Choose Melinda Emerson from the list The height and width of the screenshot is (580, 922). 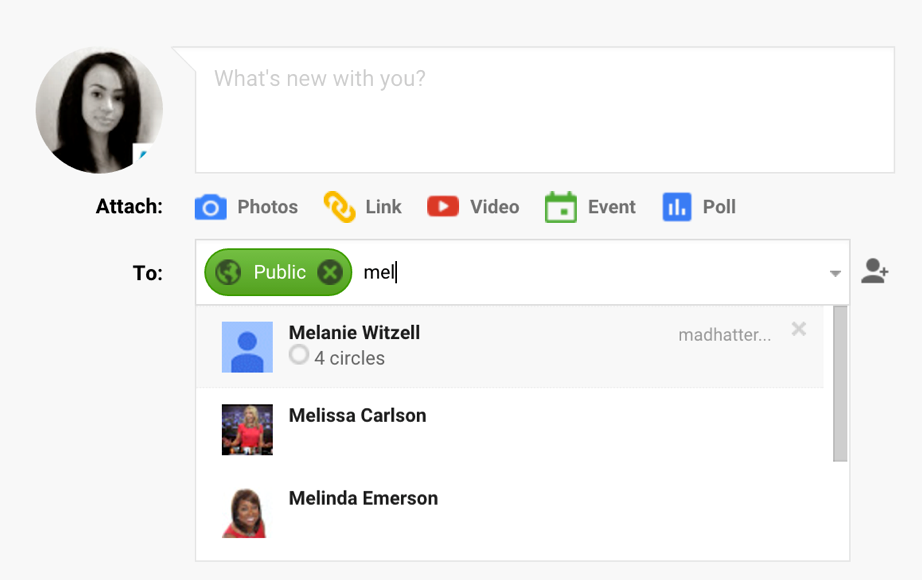pos(363,499)
